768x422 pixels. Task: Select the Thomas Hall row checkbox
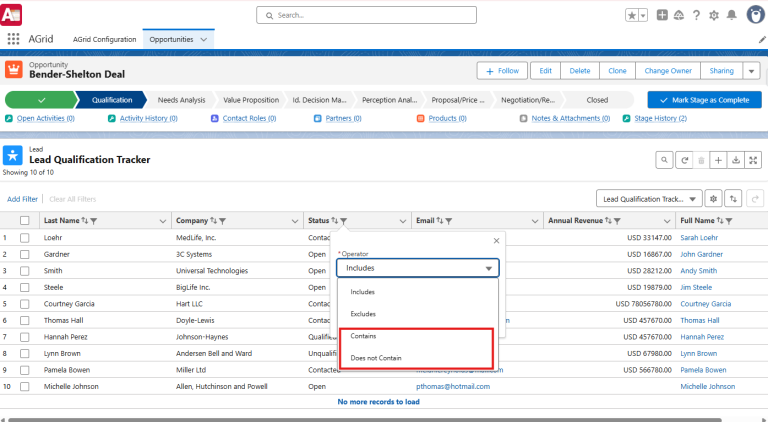(x=24, y=320)
